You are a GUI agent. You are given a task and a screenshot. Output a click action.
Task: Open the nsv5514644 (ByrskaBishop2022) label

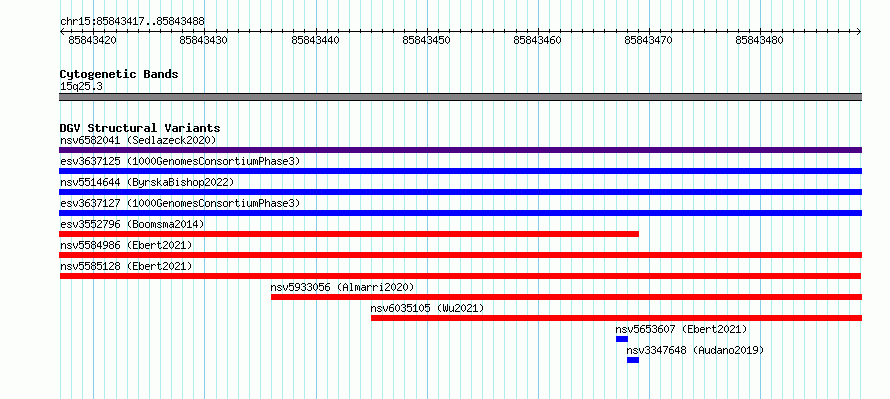coord(147,182)
